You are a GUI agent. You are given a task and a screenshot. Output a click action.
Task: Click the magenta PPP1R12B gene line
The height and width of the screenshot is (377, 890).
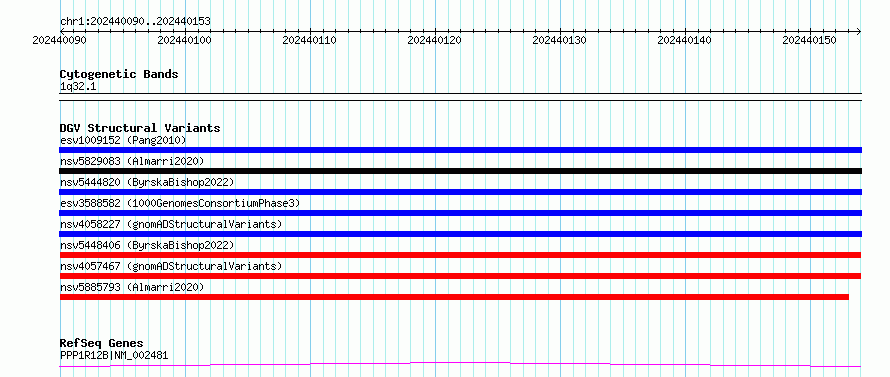pos(460,364)
